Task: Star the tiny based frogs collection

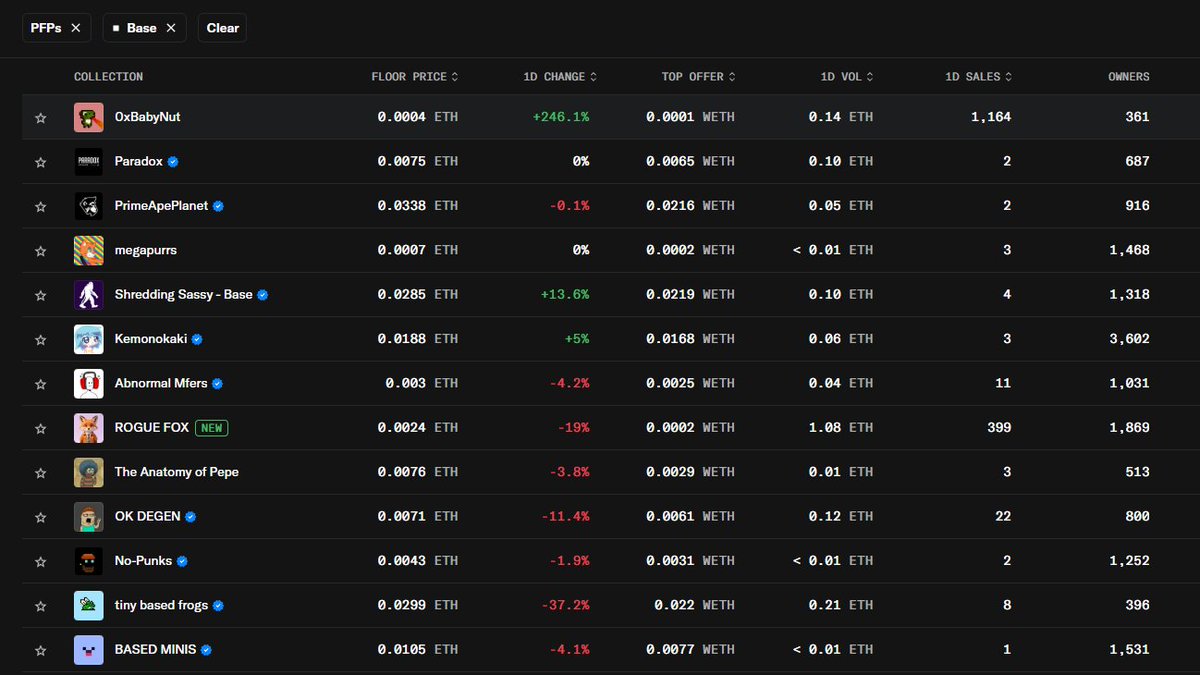Action: [x=41, y=606]
